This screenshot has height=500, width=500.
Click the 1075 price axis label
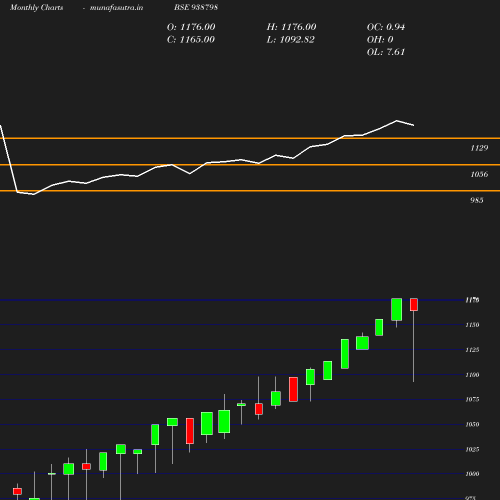pos(472,399)
